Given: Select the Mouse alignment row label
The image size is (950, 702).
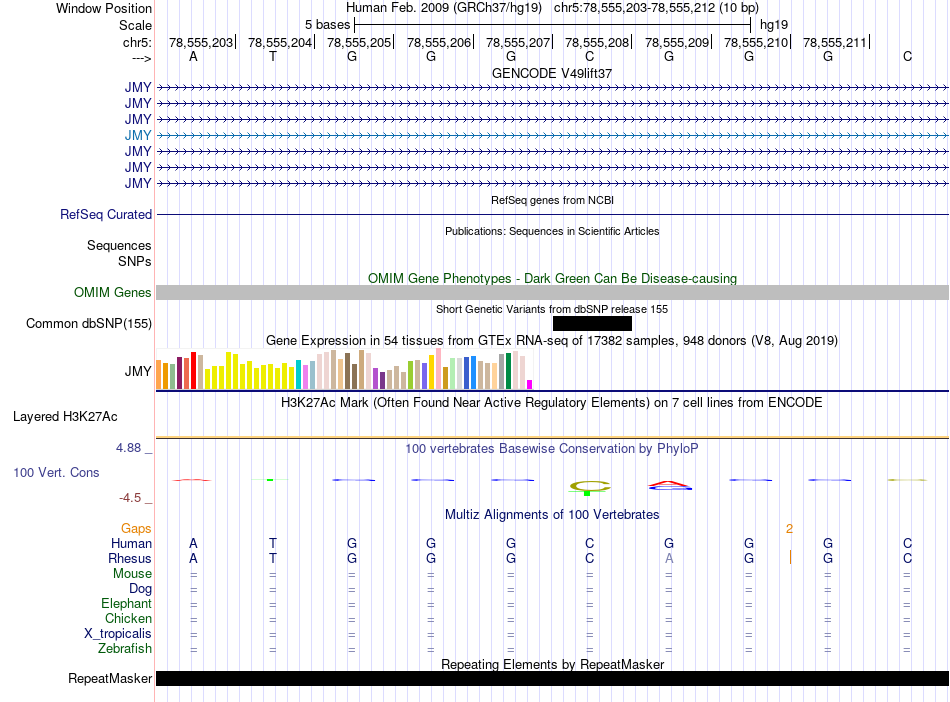Looking at the screenshot, I should pos(132,574).
